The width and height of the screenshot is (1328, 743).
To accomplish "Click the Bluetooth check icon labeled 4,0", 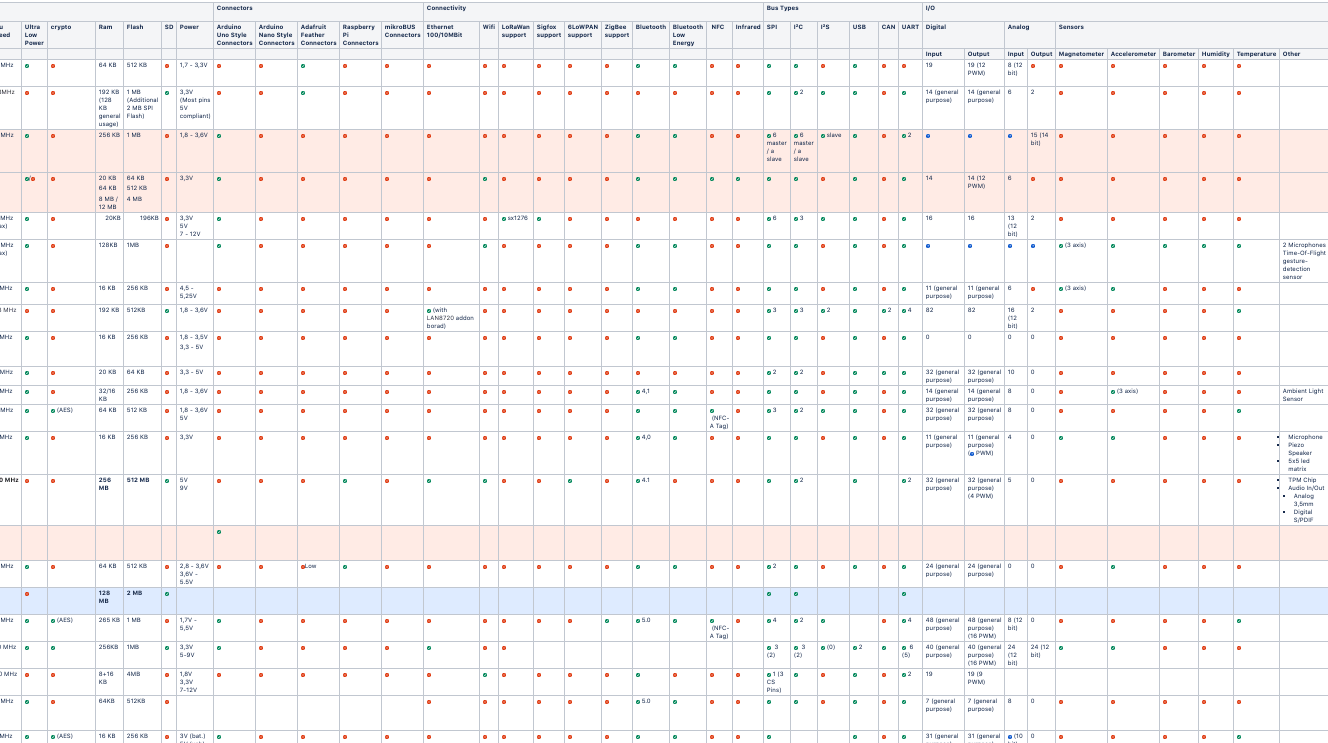I will pyautogui.click(x=637, y=438).
